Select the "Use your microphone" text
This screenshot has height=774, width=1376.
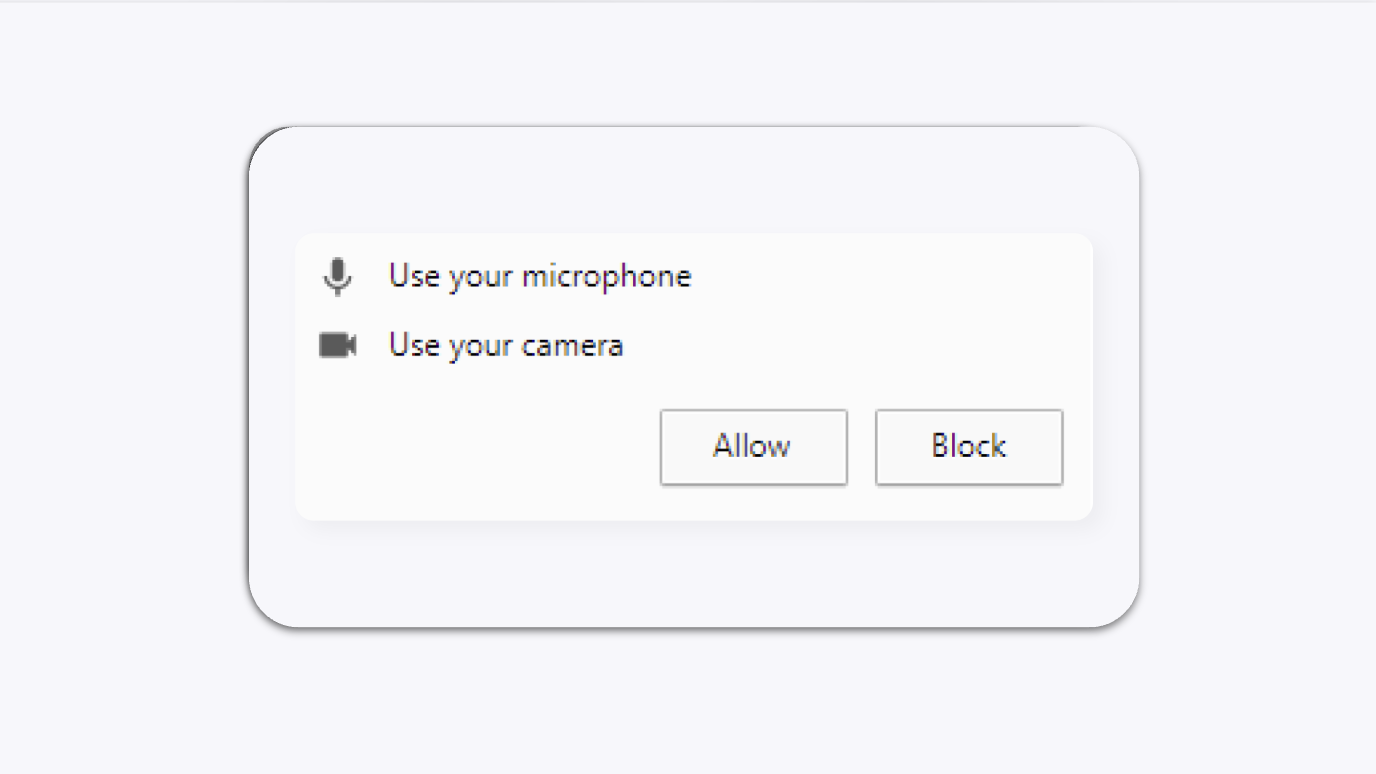(x=540, y=276)
